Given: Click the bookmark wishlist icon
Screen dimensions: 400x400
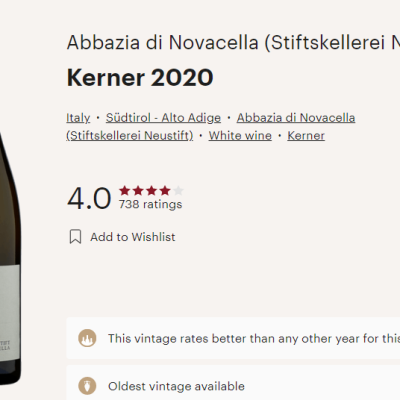Looking at the screenshot, I should pyautogui.click(x=75, y=237).
